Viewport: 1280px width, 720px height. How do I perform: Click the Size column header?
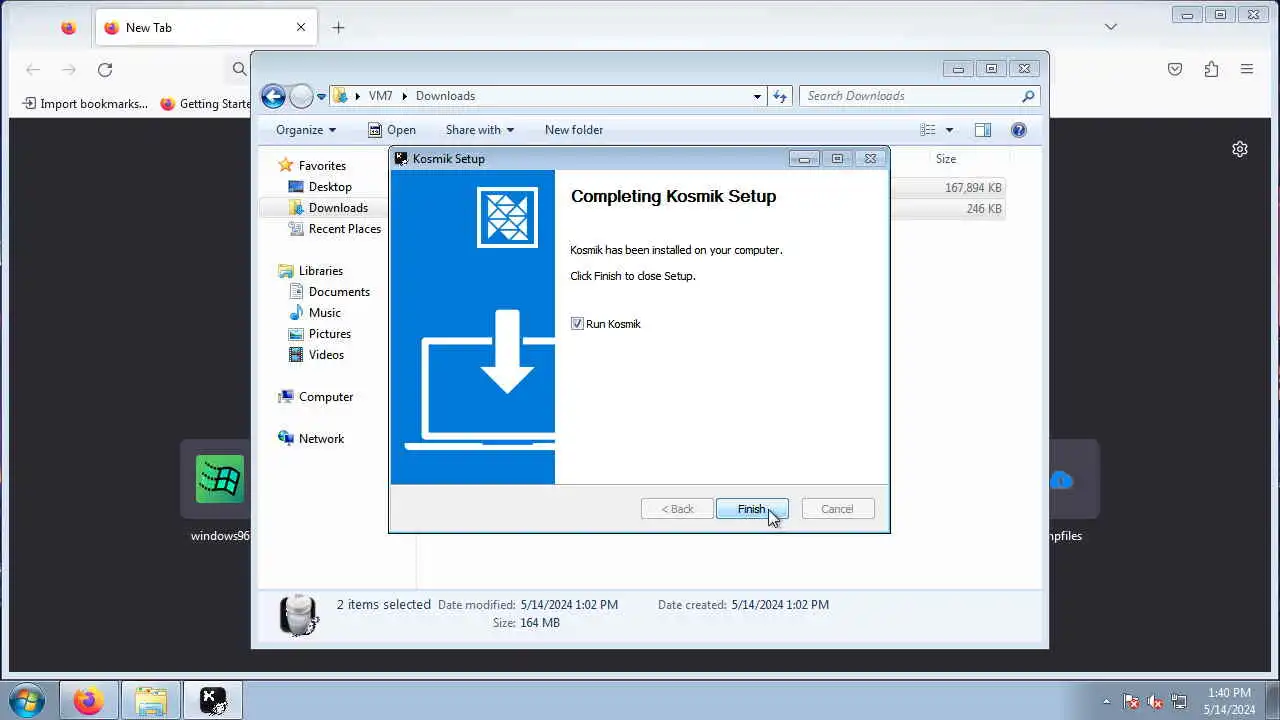point(946,159)
